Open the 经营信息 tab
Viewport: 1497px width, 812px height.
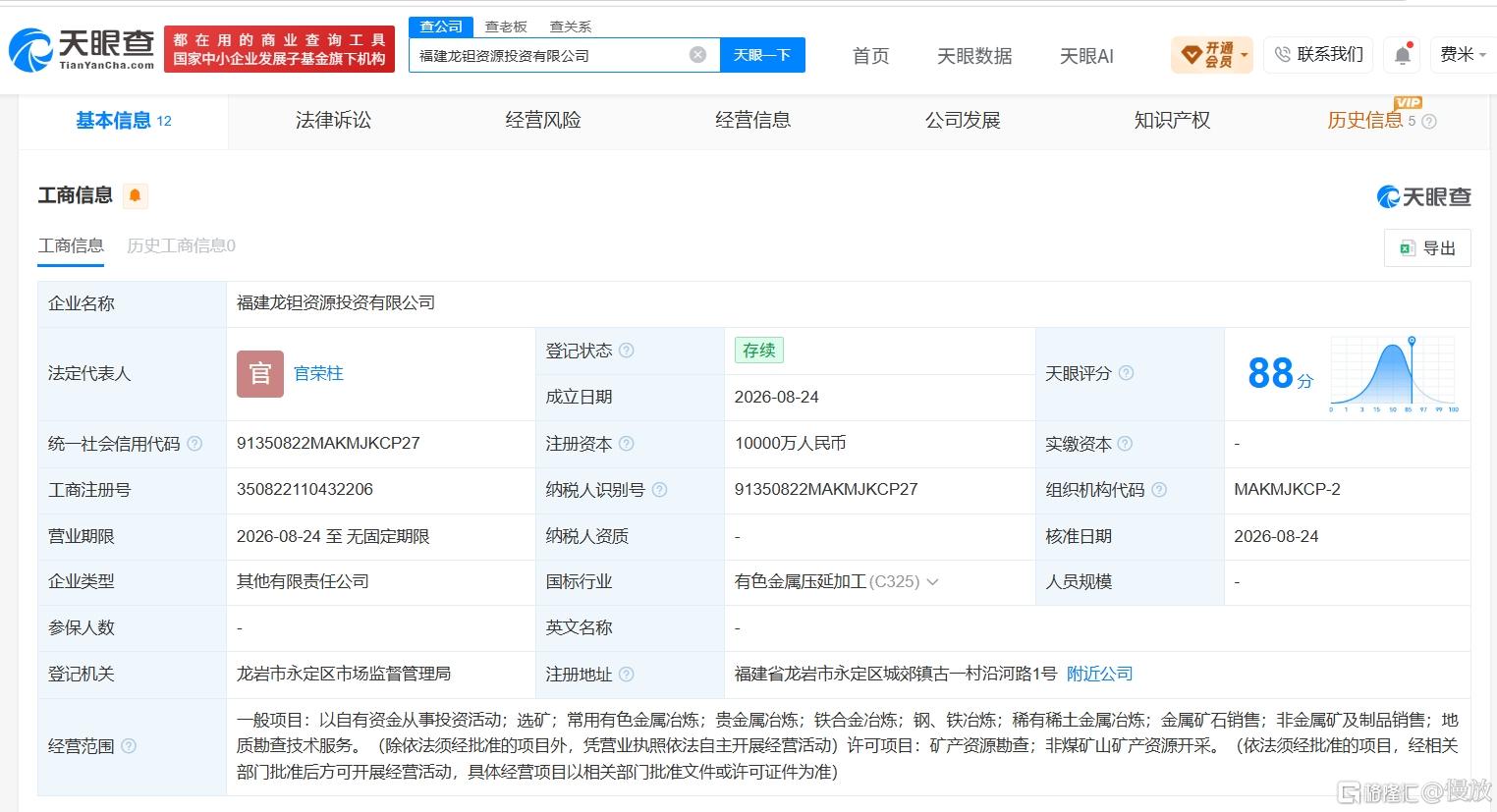(x=752, y=121)
